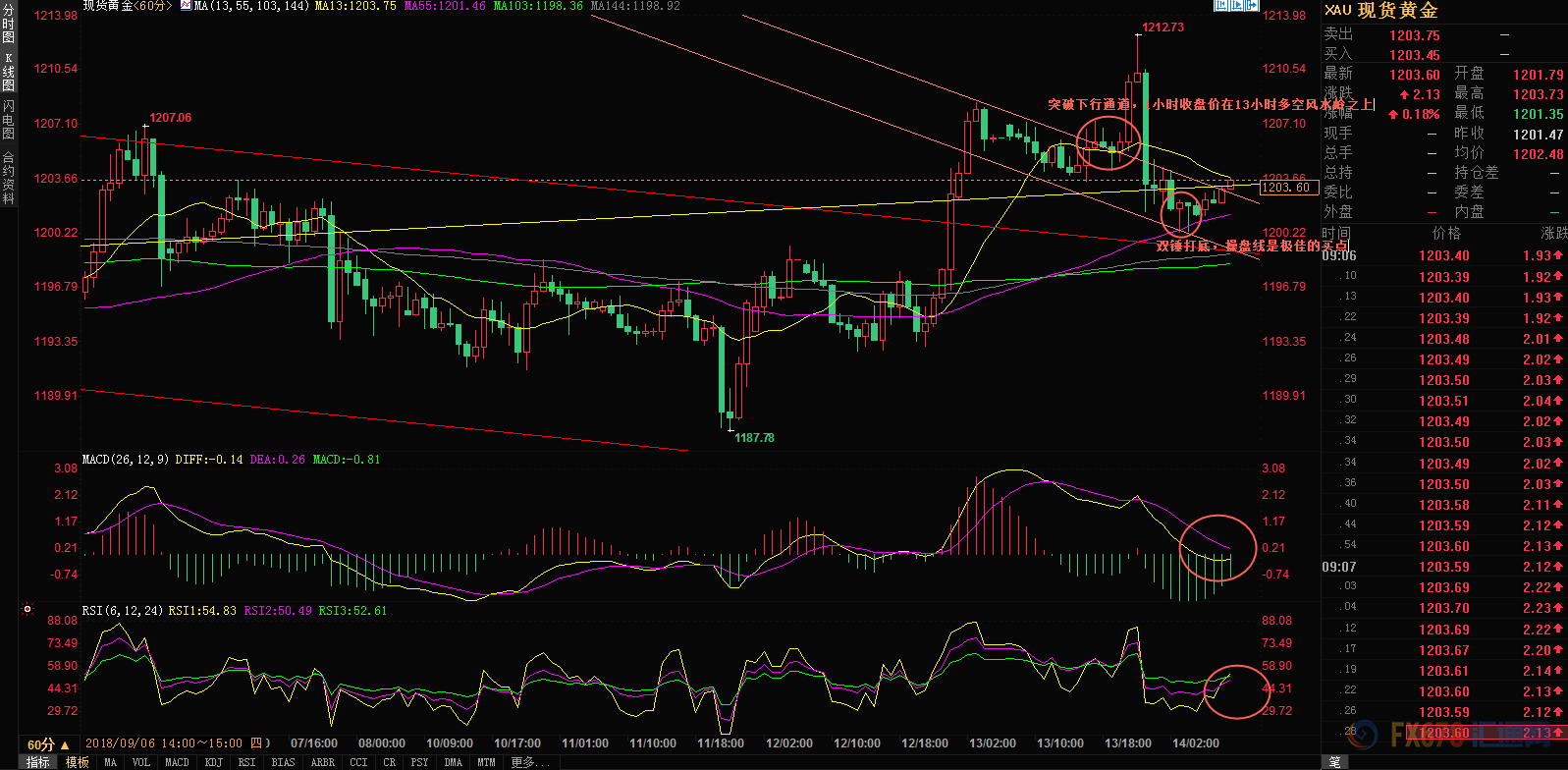Viewport: 1568px width, 770px height.
Task: Open the 分时图 view from left sidebar
Action: point(9,25)
